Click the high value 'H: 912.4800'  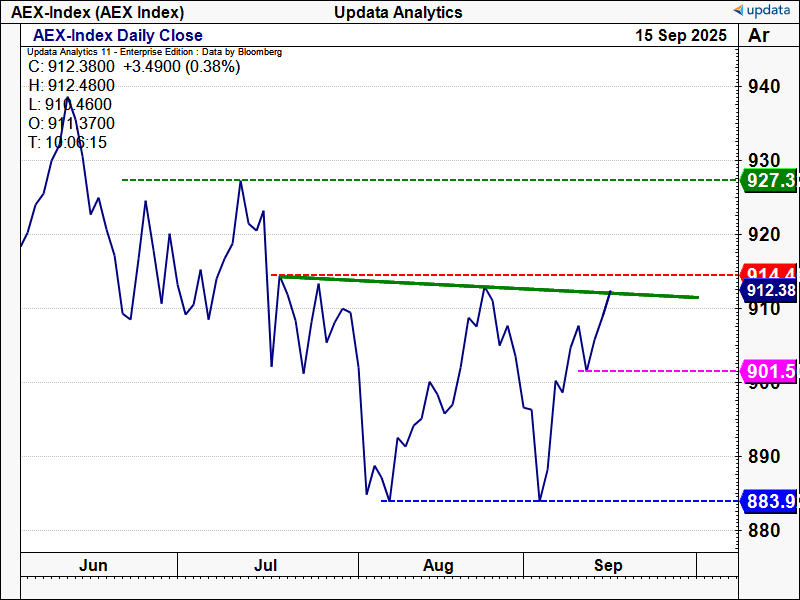(x=71, y=85)
